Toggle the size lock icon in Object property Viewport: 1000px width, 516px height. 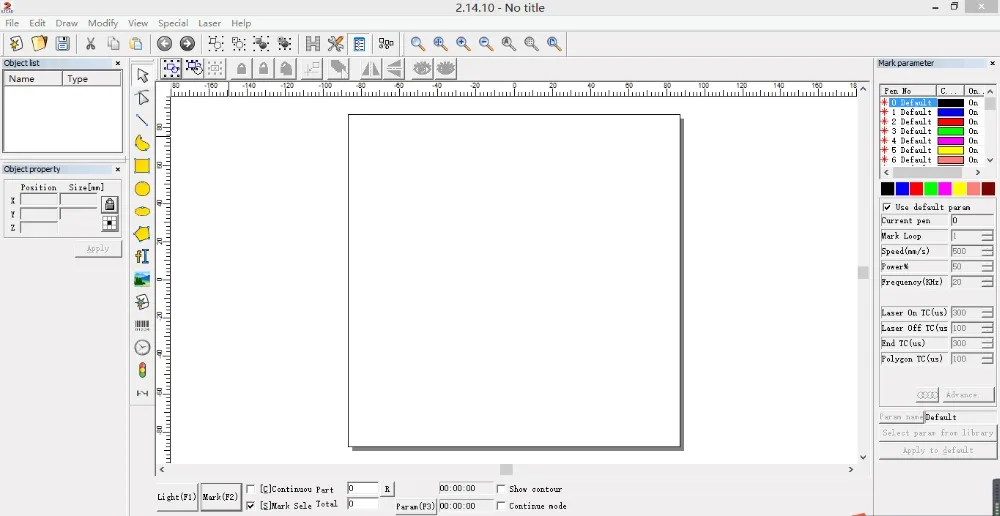pos(110,205)
